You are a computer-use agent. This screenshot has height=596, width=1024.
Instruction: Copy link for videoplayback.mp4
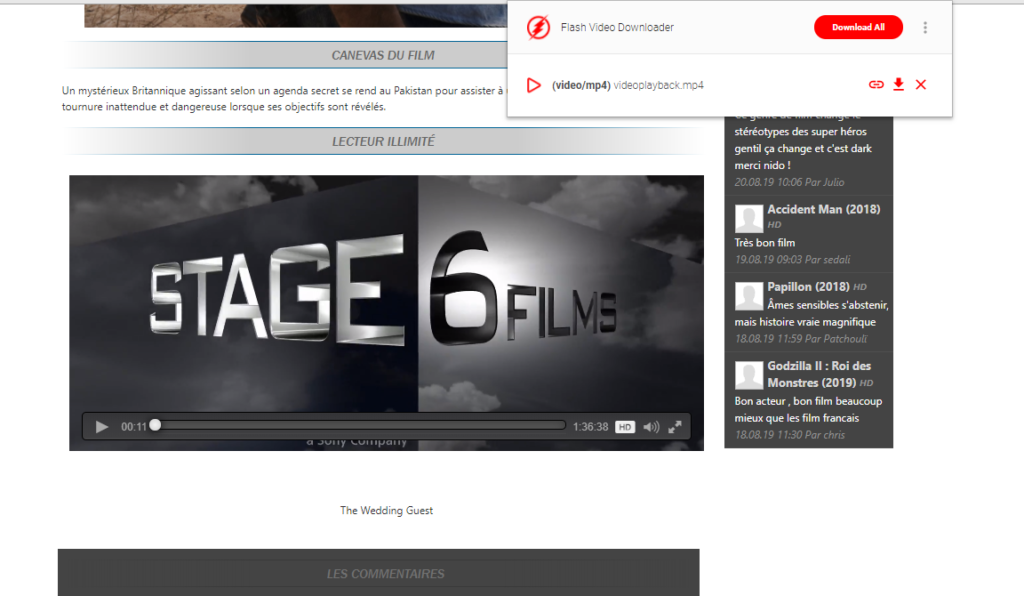876,85
